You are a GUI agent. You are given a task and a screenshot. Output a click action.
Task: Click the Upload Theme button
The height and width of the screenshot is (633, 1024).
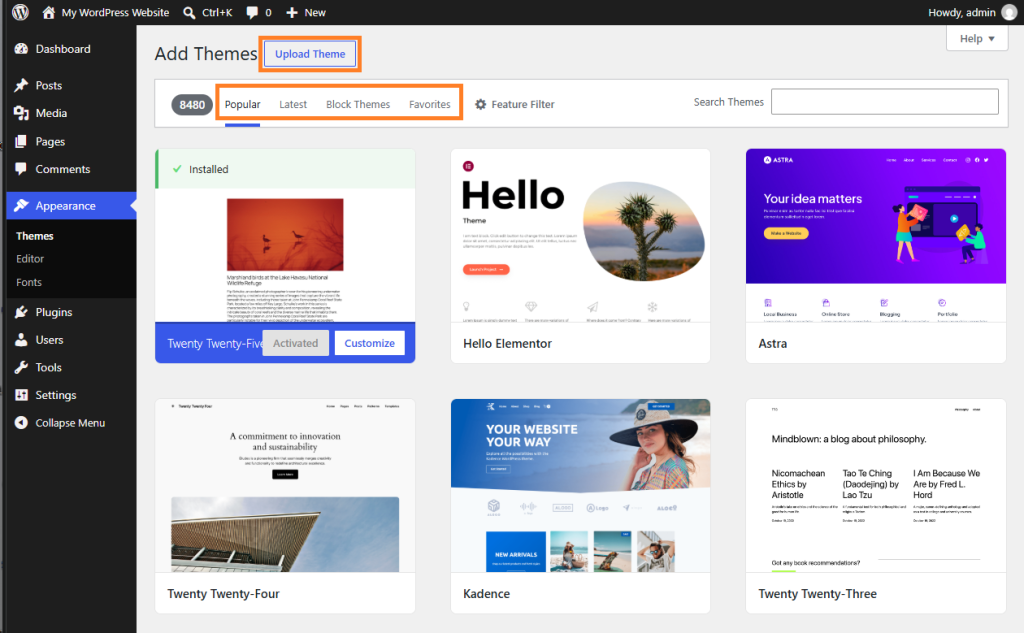(x=310, y=54)
